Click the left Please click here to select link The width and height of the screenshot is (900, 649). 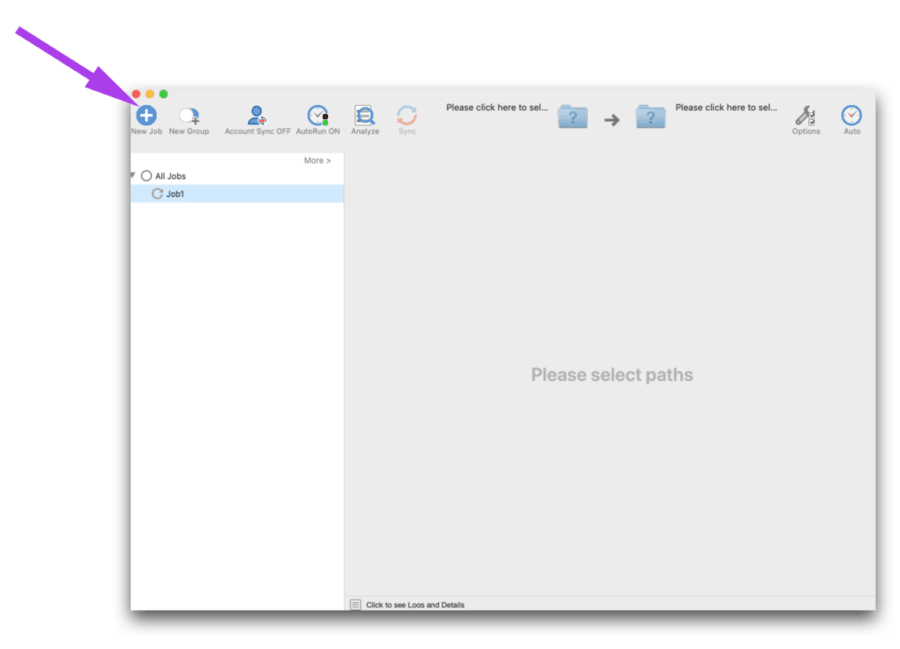click(x=497, y=107)
